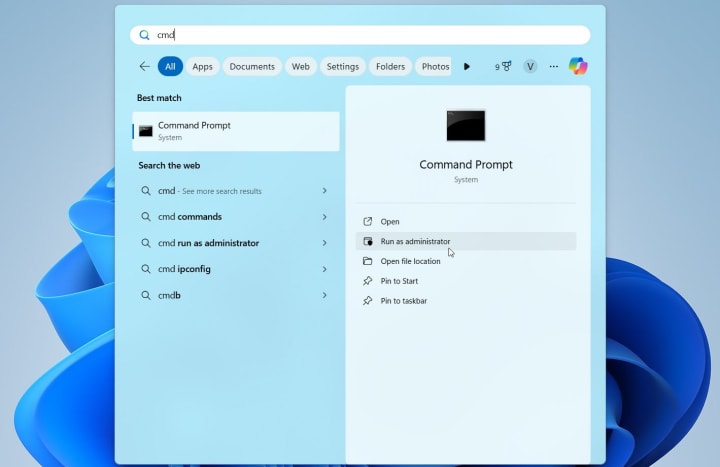Choose Open in the actions list
This screenshot has width=720, height=467.
tap(466, 221)
